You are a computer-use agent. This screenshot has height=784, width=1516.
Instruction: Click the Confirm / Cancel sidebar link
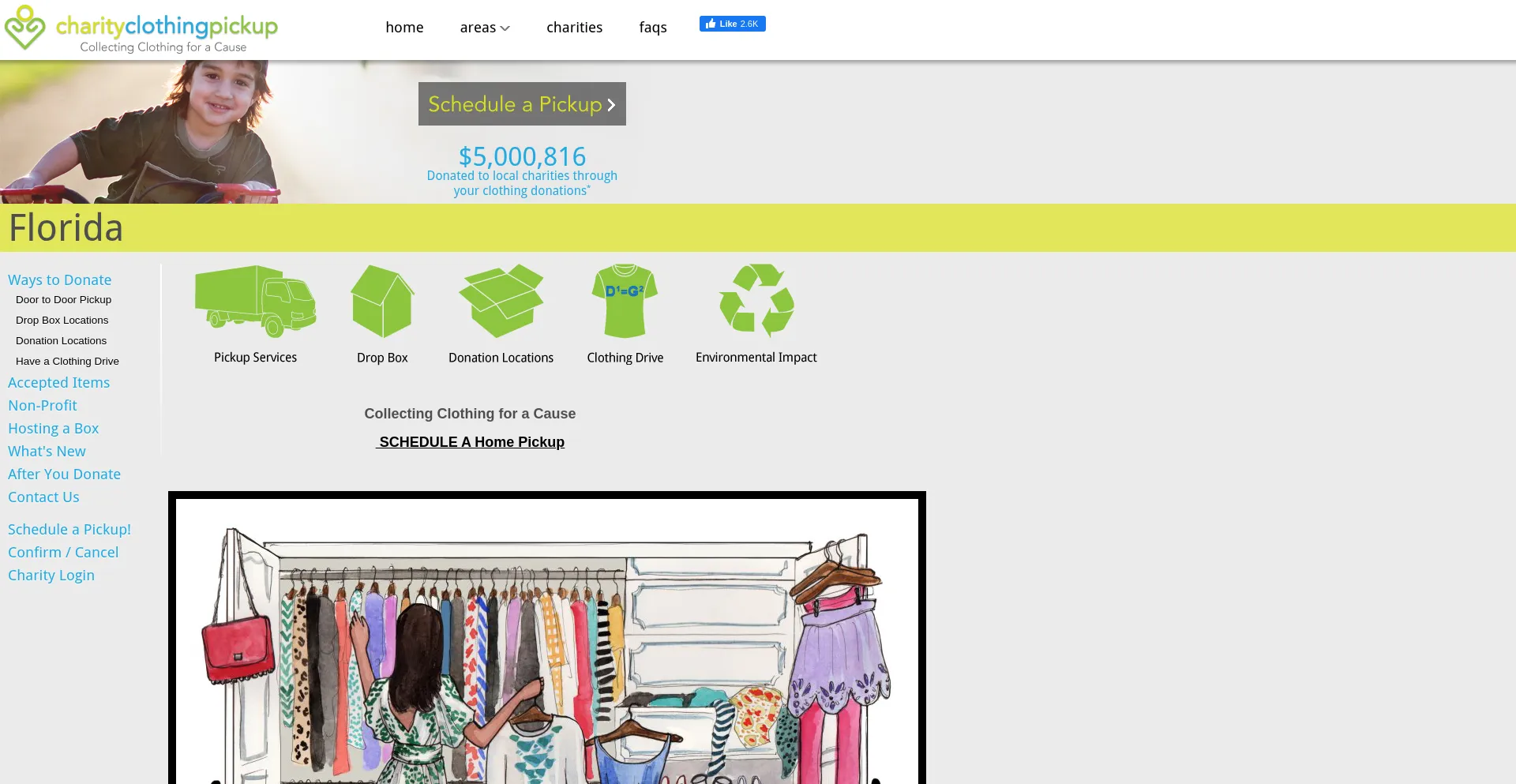tap(63, 553)
